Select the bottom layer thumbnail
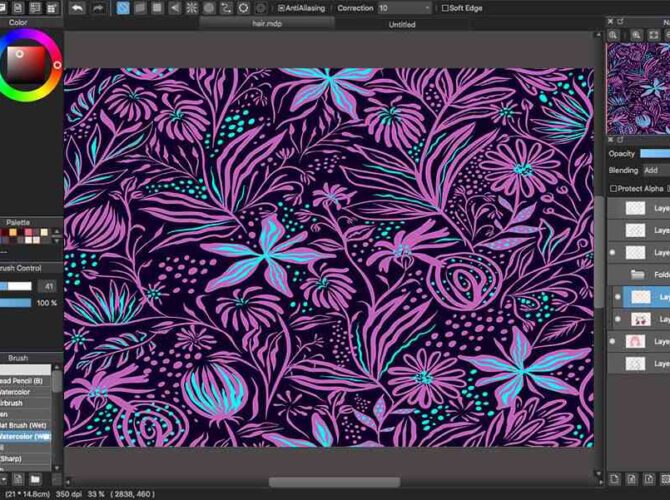Screen dimensions: 670x500 [x=635, y=364]
